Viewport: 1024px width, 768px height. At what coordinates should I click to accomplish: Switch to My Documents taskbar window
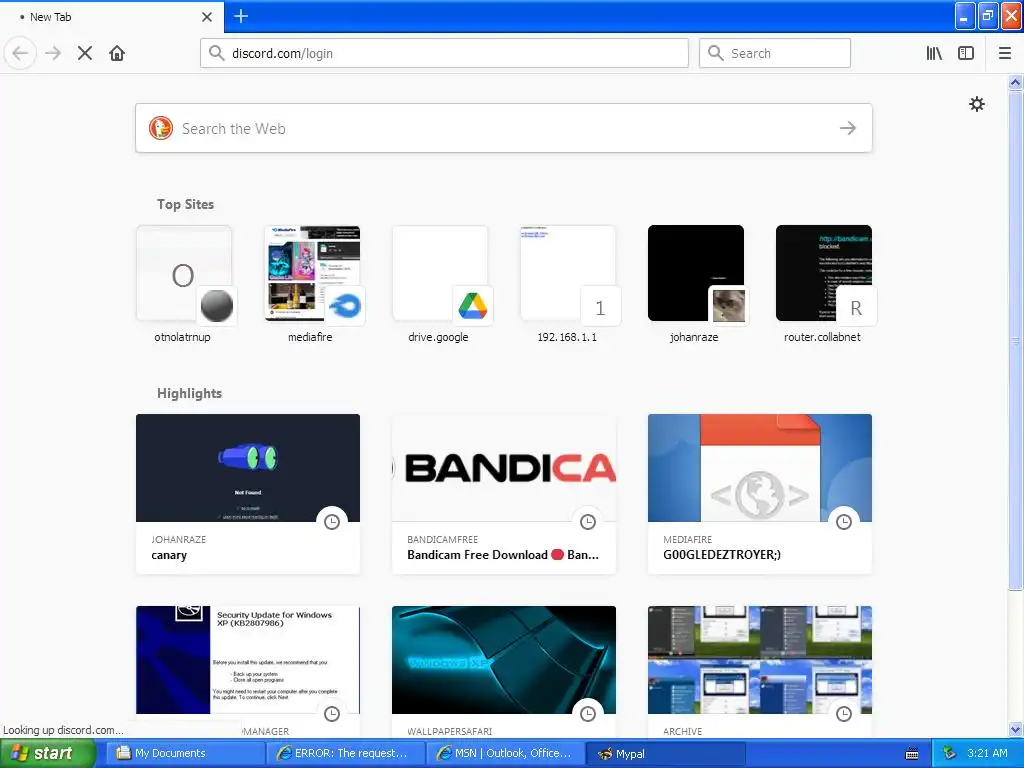click(x=183, y=754)
